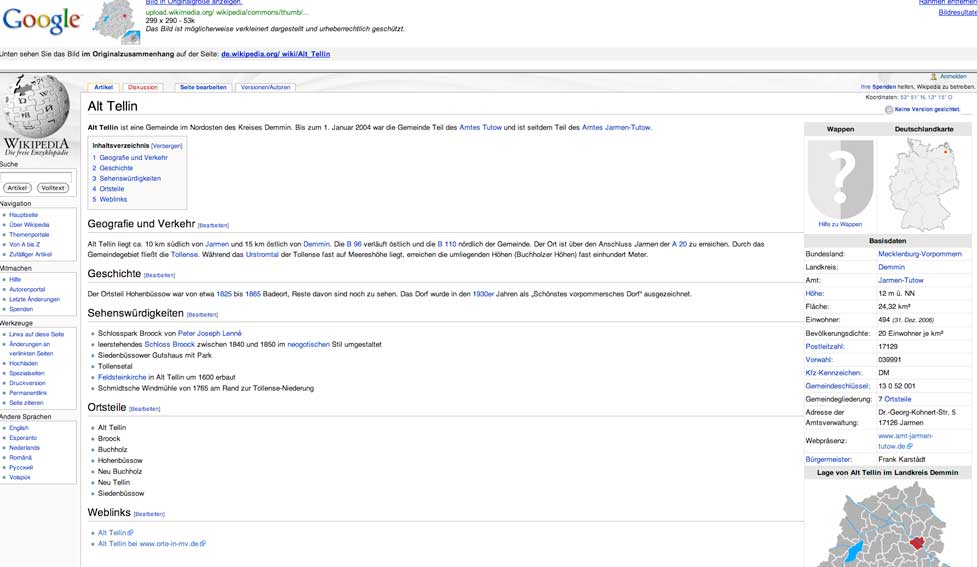Click the question mark coat of arms placeholder
Screen dimensions: 977x567
click(840, 178)
